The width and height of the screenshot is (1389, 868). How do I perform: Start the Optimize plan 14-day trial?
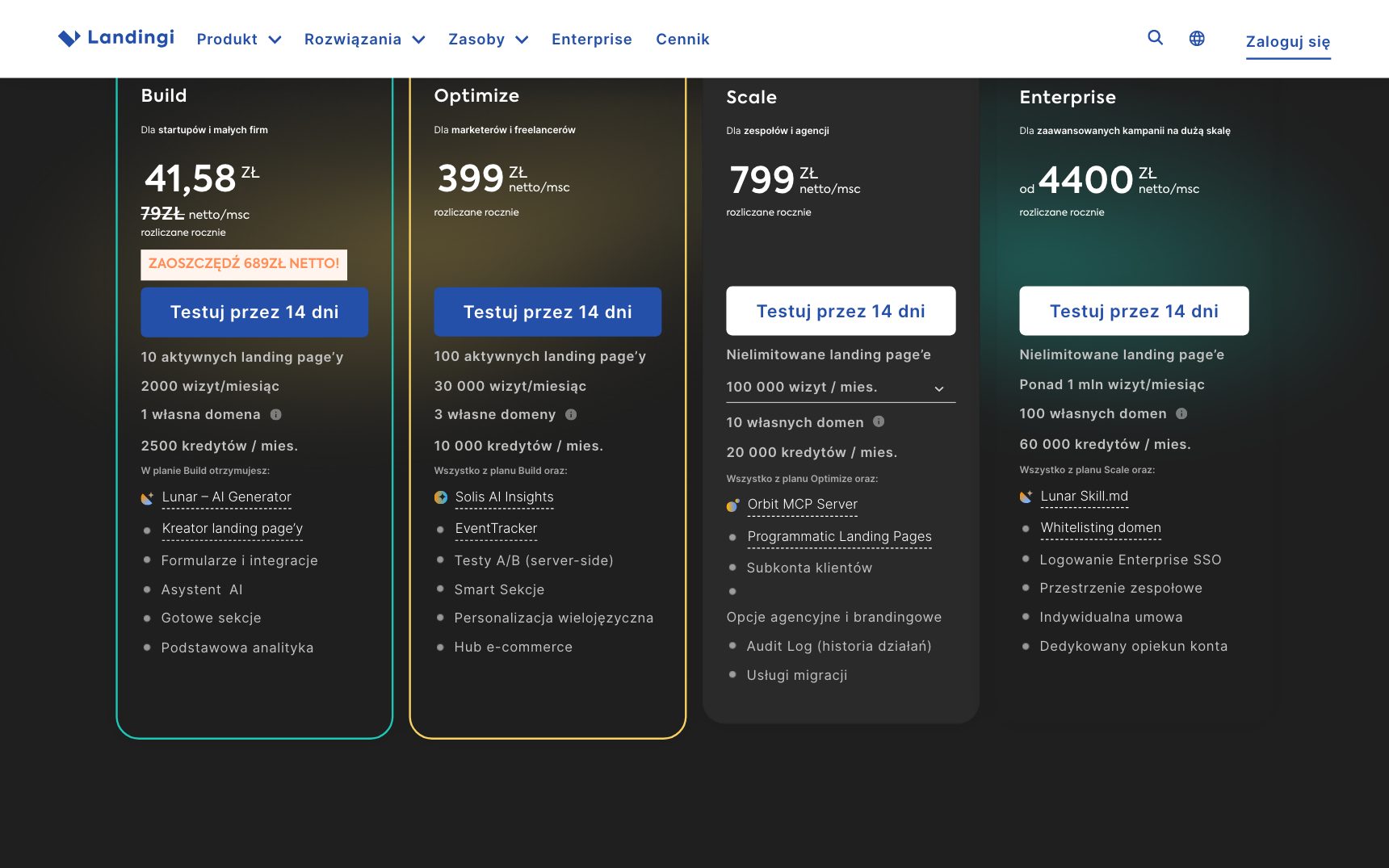pyautogui.click(x=548, y=312)
